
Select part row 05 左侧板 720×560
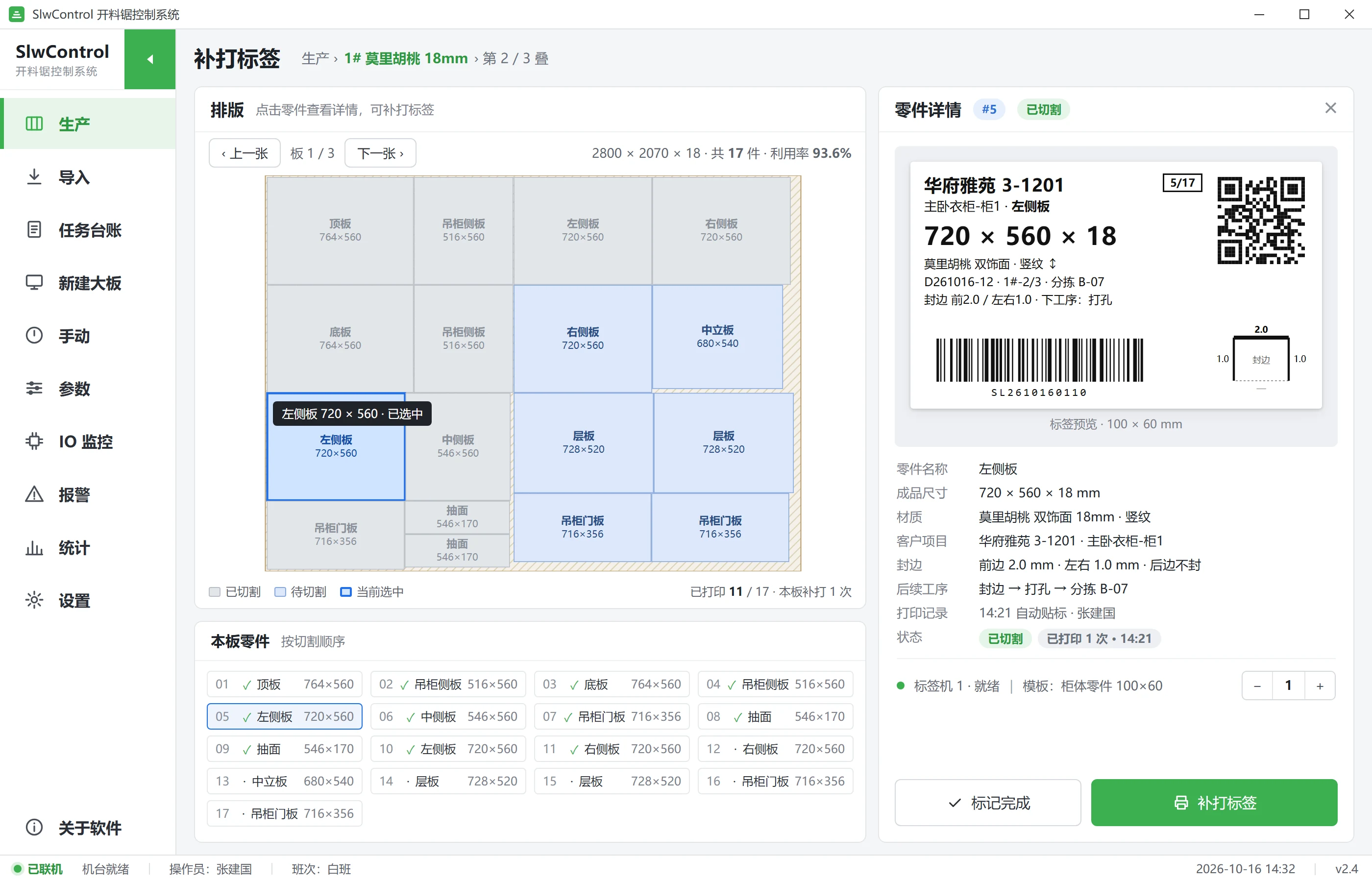(x=284, y=716)
